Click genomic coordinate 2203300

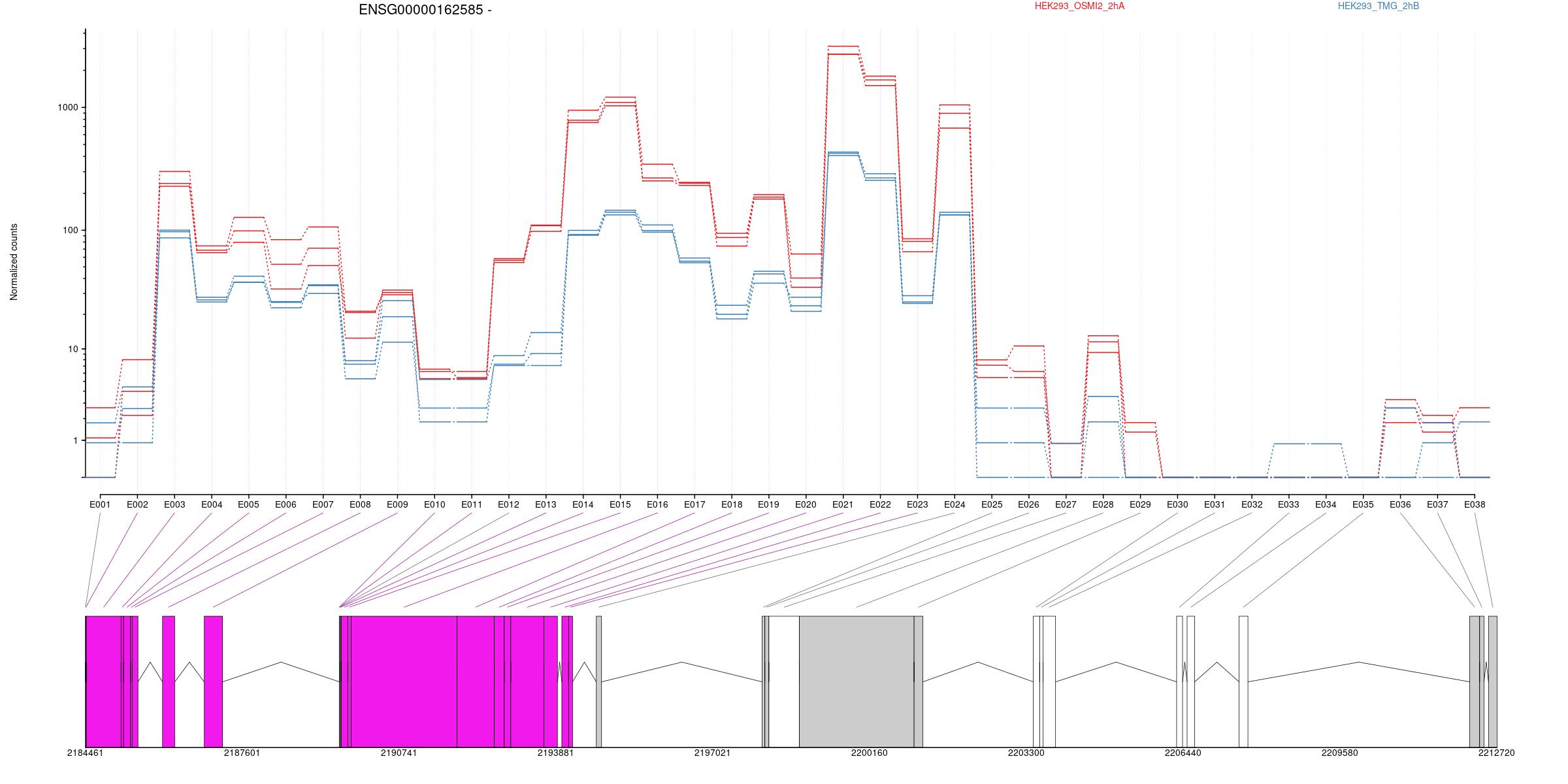[x=1026, y=753]
